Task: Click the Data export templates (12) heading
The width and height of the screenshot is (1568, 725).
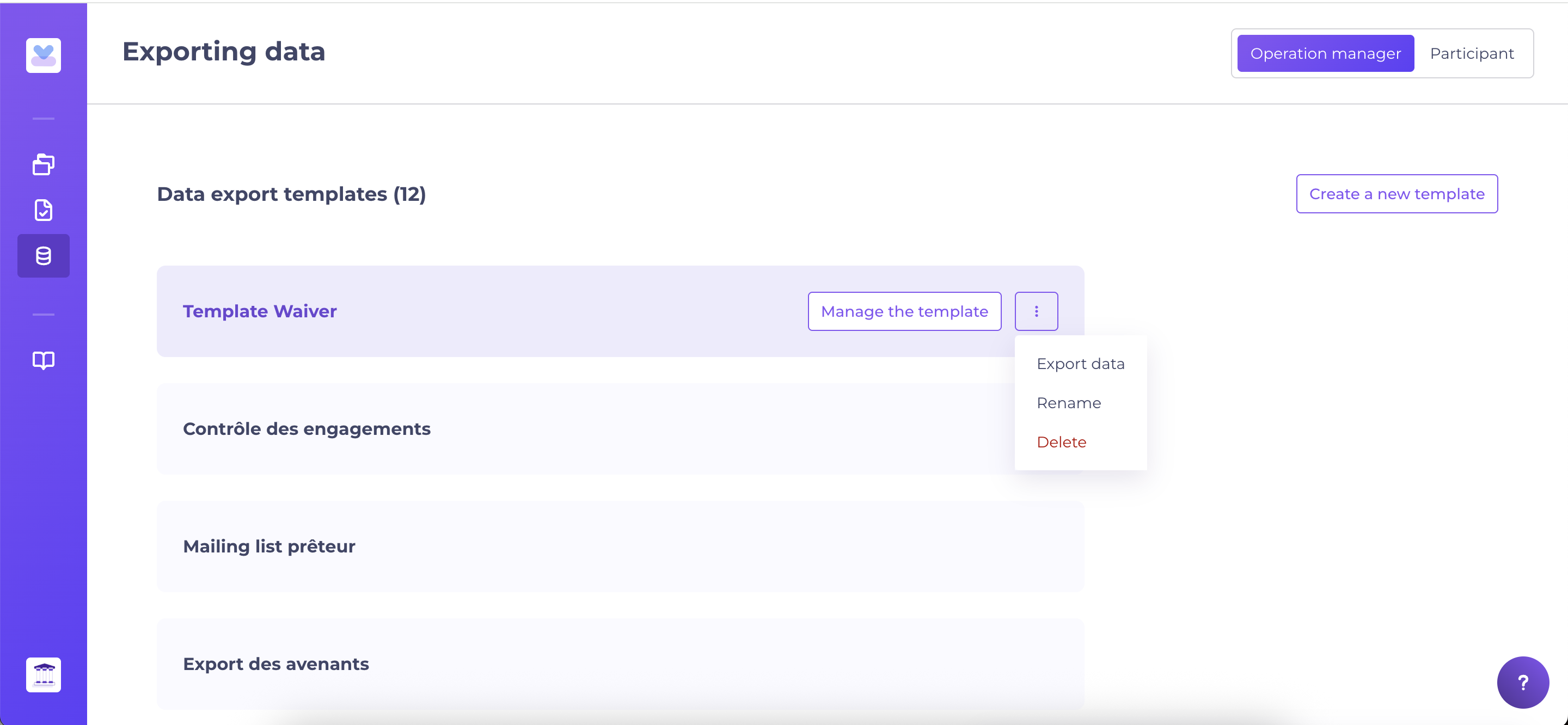Action: [292, 194]
